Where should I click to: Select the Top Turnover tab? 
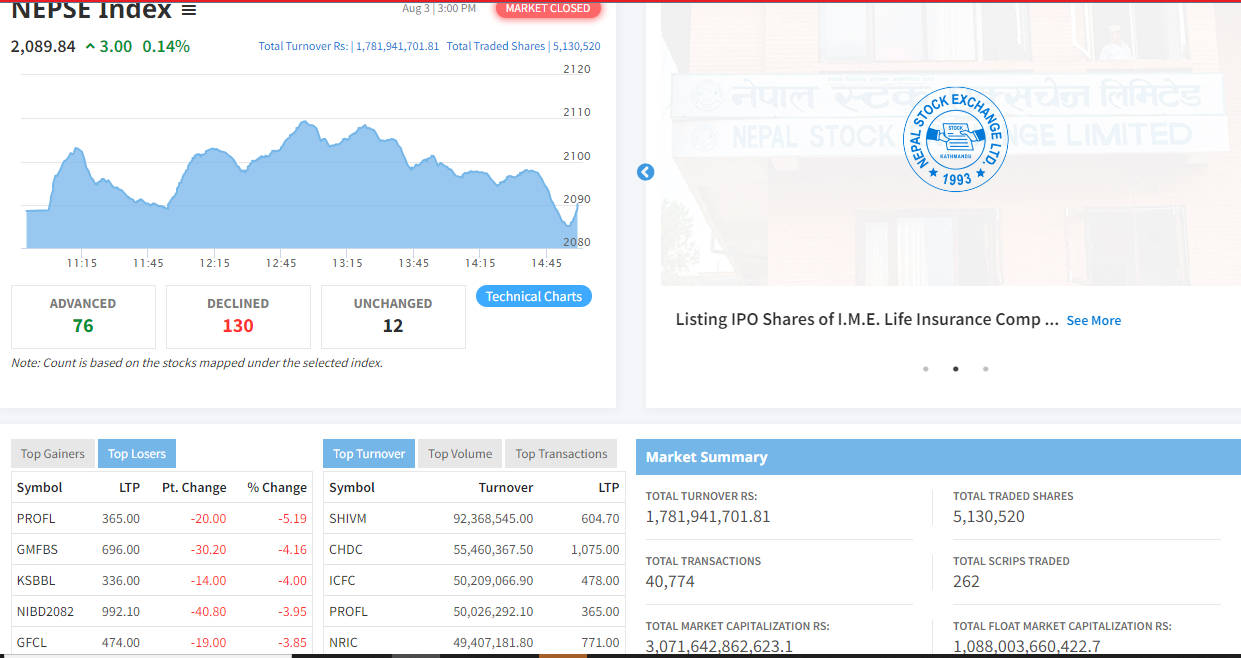point(369,454)
